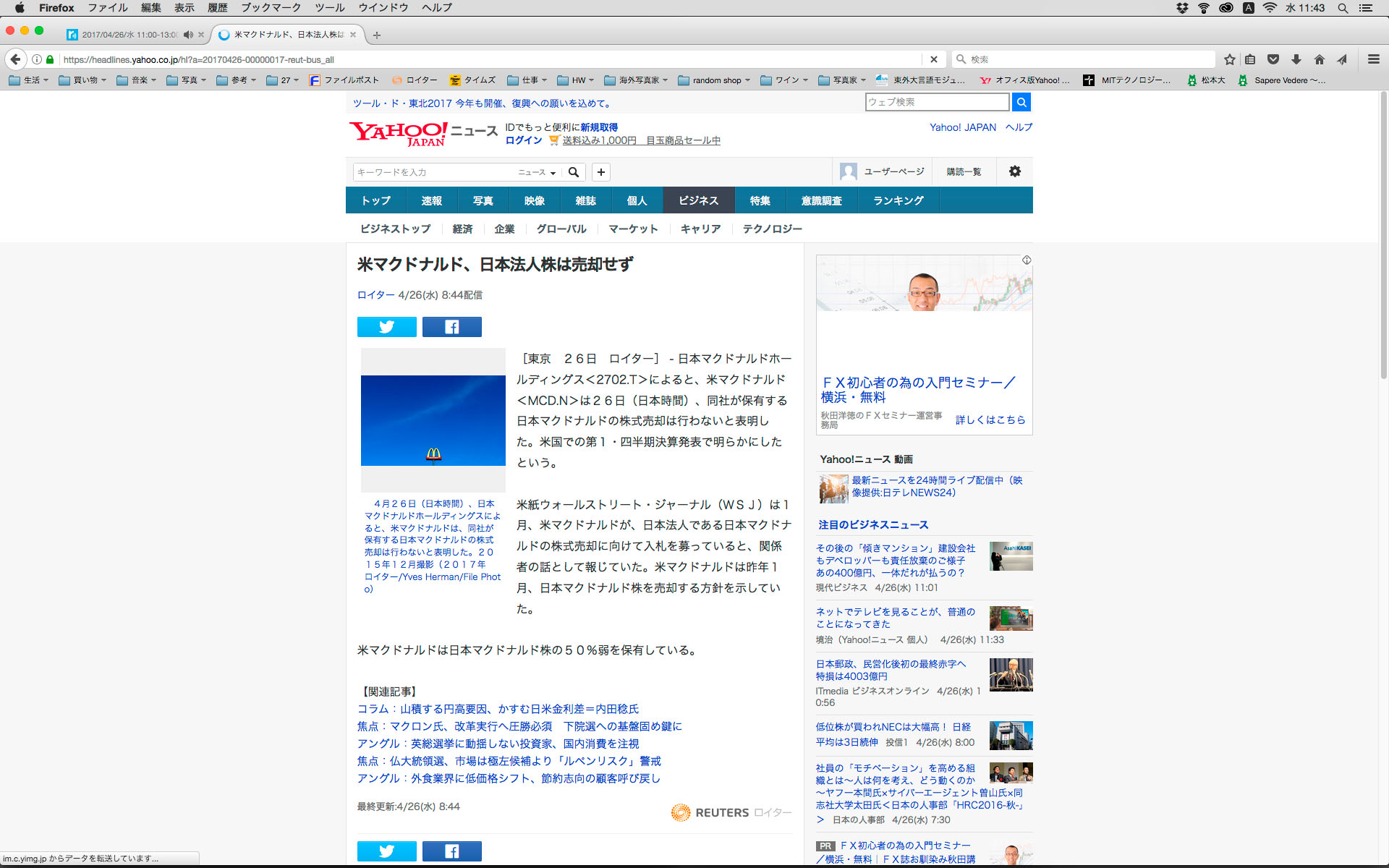Open related article about マクロン氏
This screenshot has width=1389, height=868.
[x=519, y=726]
